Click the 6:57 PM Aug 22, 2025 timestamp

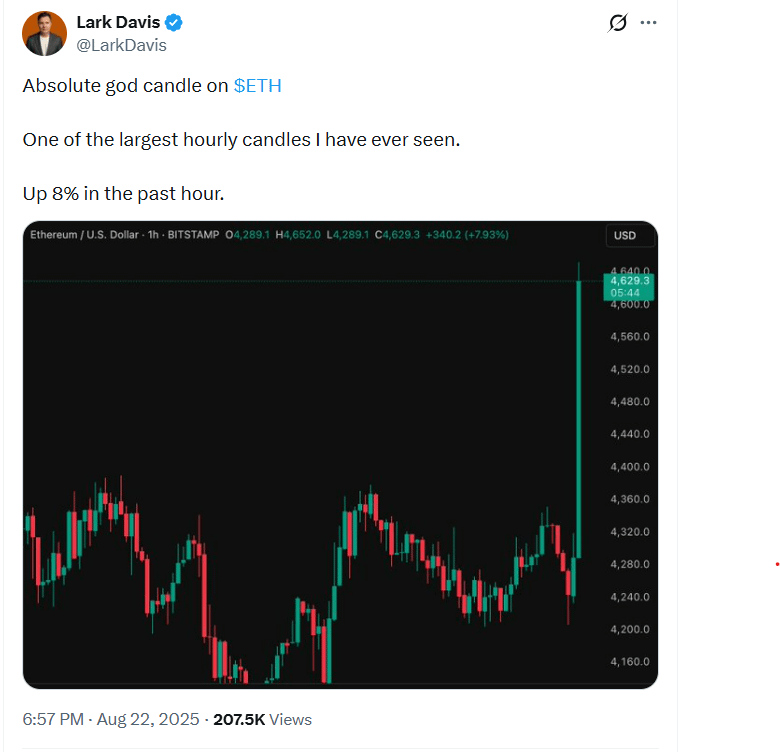click(x=111, y=719)
